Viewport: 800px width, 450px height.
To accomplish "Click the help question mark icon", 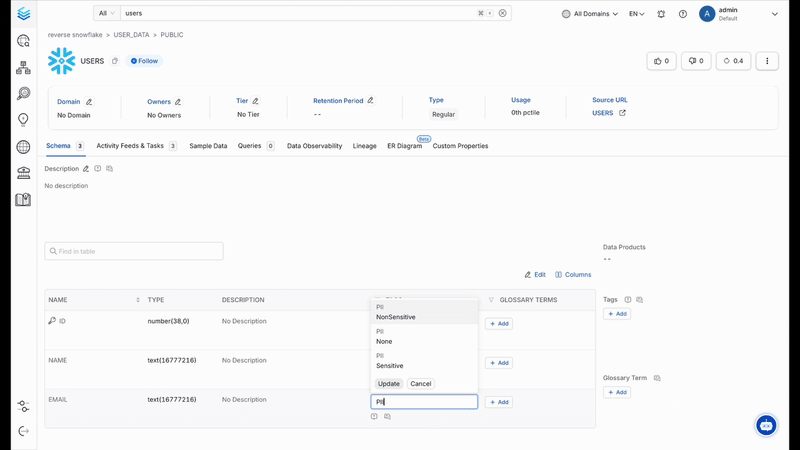I will coord(683,14).
